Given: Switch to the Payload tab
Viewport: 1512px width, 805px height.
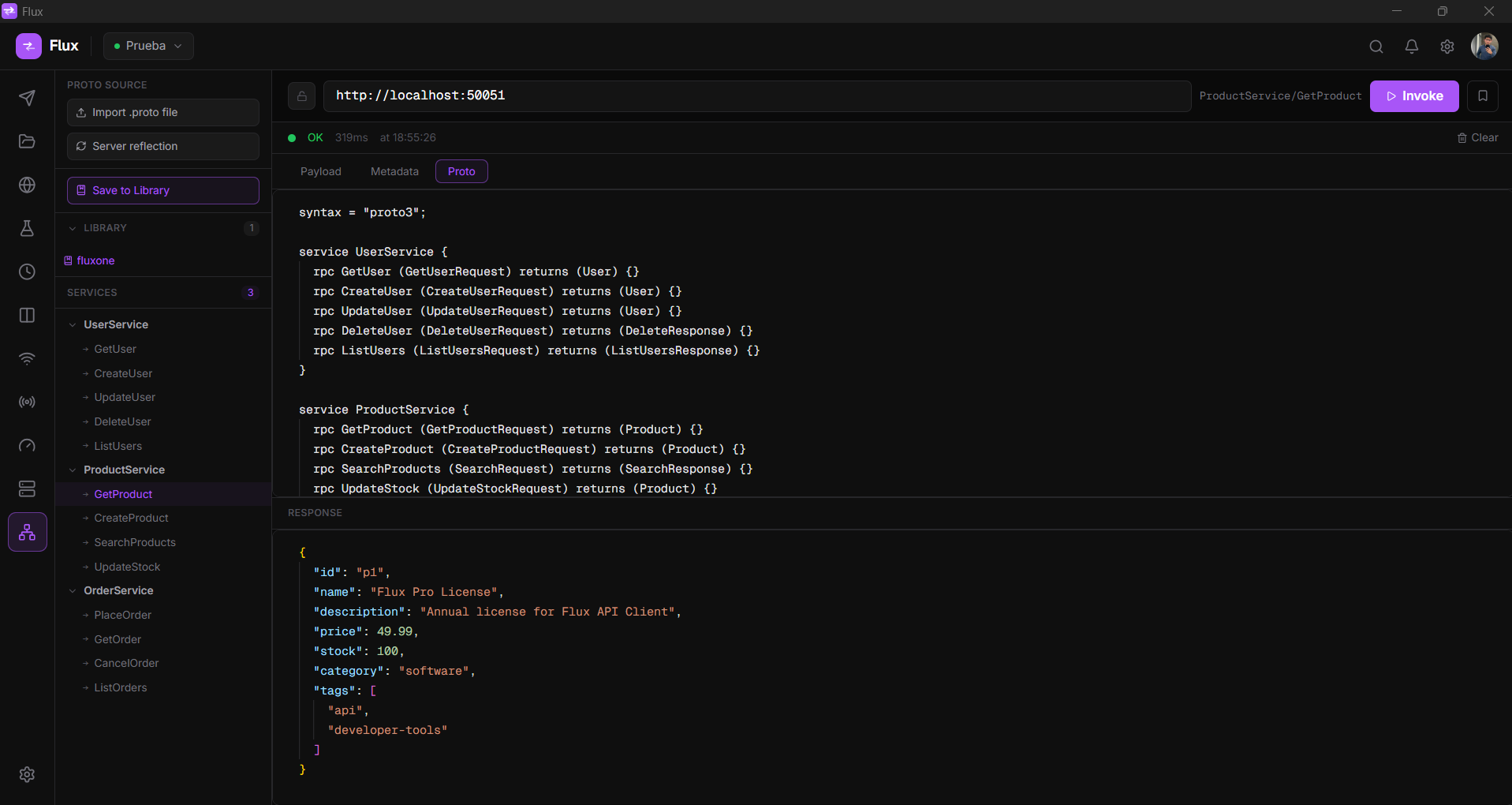Looking at the screenshot, I should point(321,171).
